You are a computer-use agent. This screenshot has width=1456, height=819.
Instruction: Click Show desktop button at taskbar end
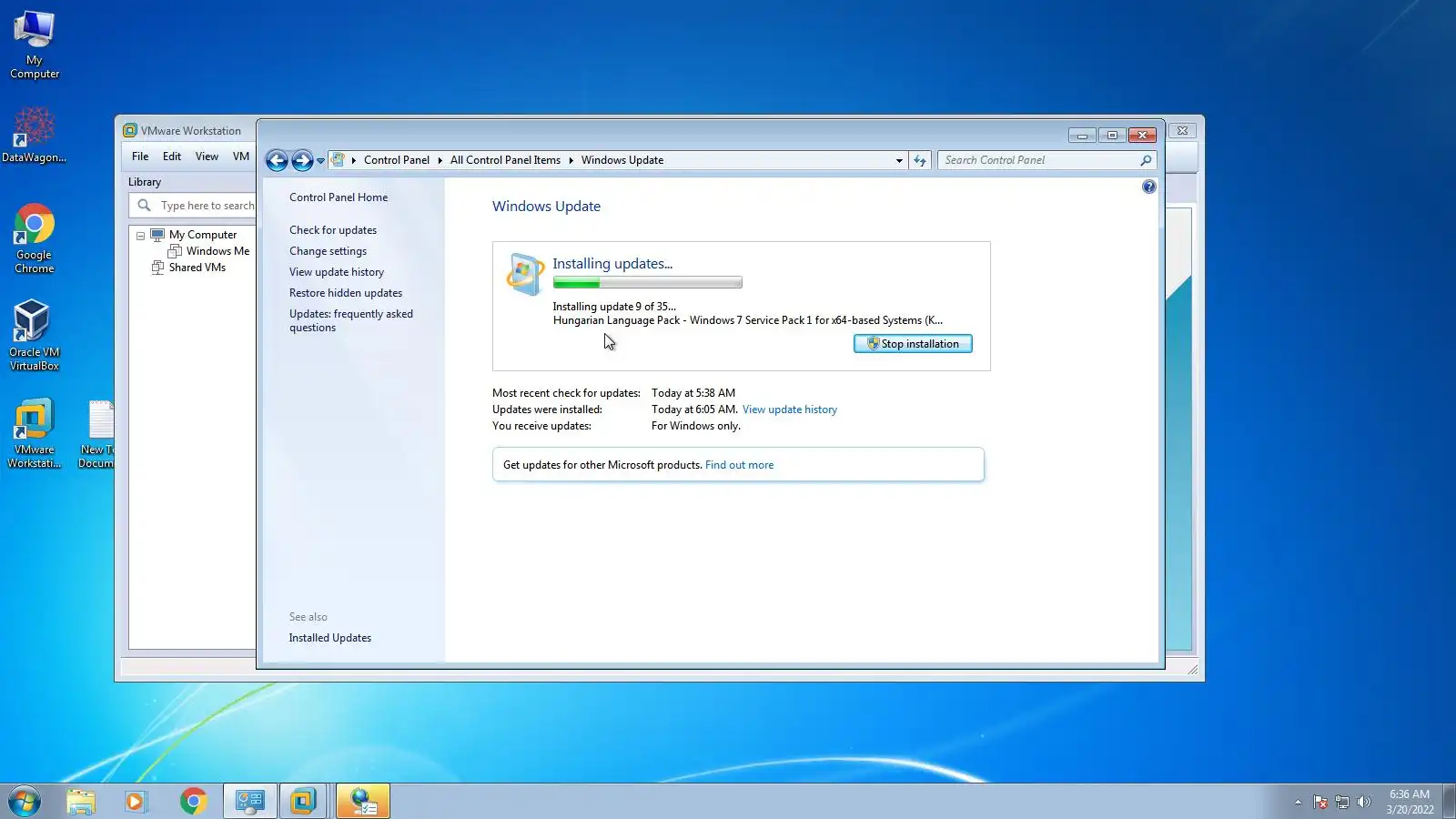[1449, 802]
